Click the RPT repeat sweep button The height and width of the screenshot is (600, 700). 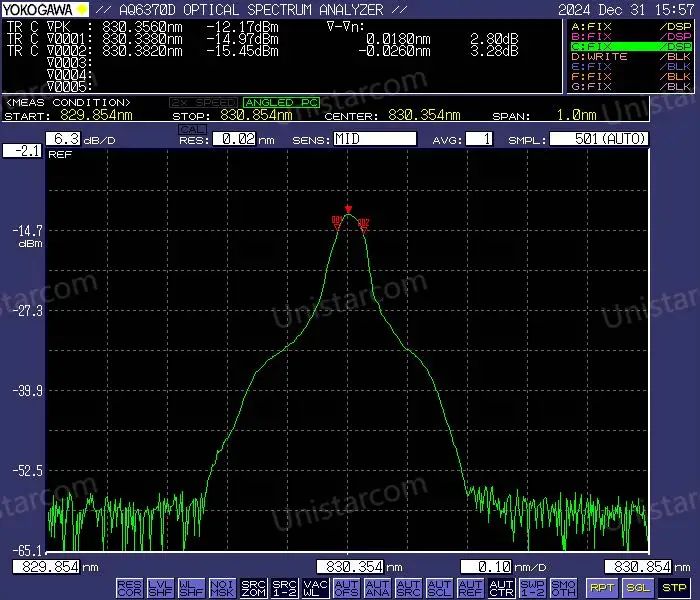coord(601,588)
